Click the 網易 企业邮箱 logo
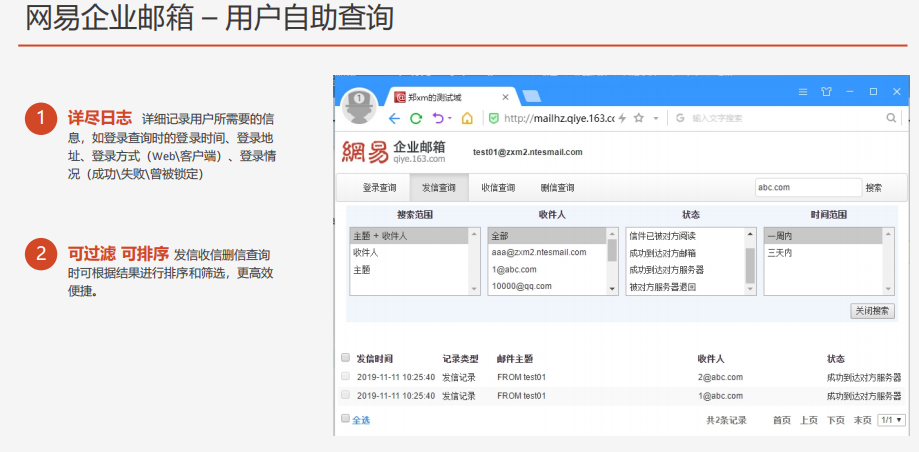919x452 pixels. [x=394, y=152]
